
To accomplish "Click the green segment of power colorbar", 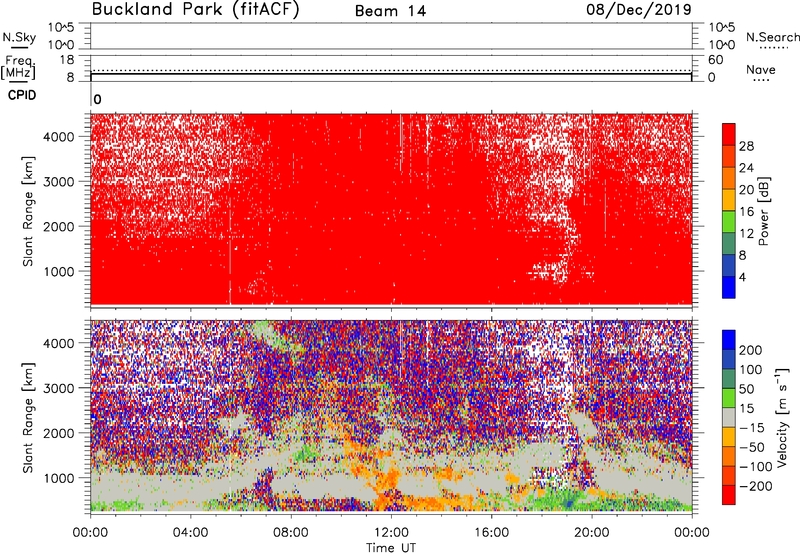I will 729,221.
